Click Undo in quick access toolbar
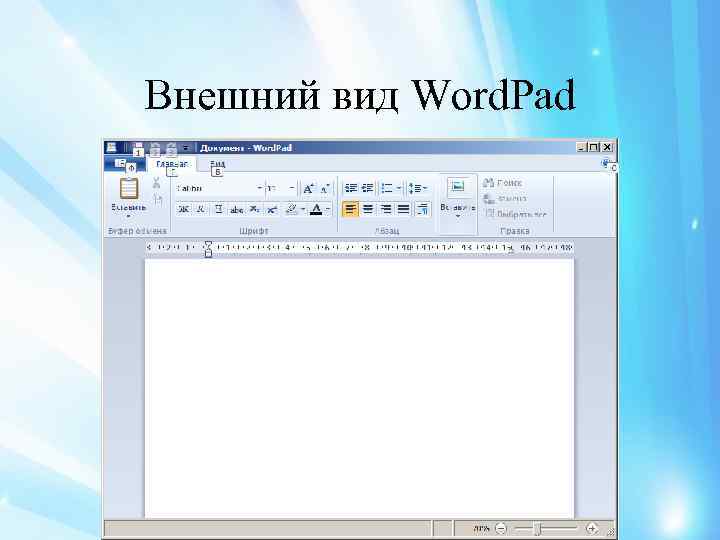This screenshot has width=720, height=540. tap(155, 148)
